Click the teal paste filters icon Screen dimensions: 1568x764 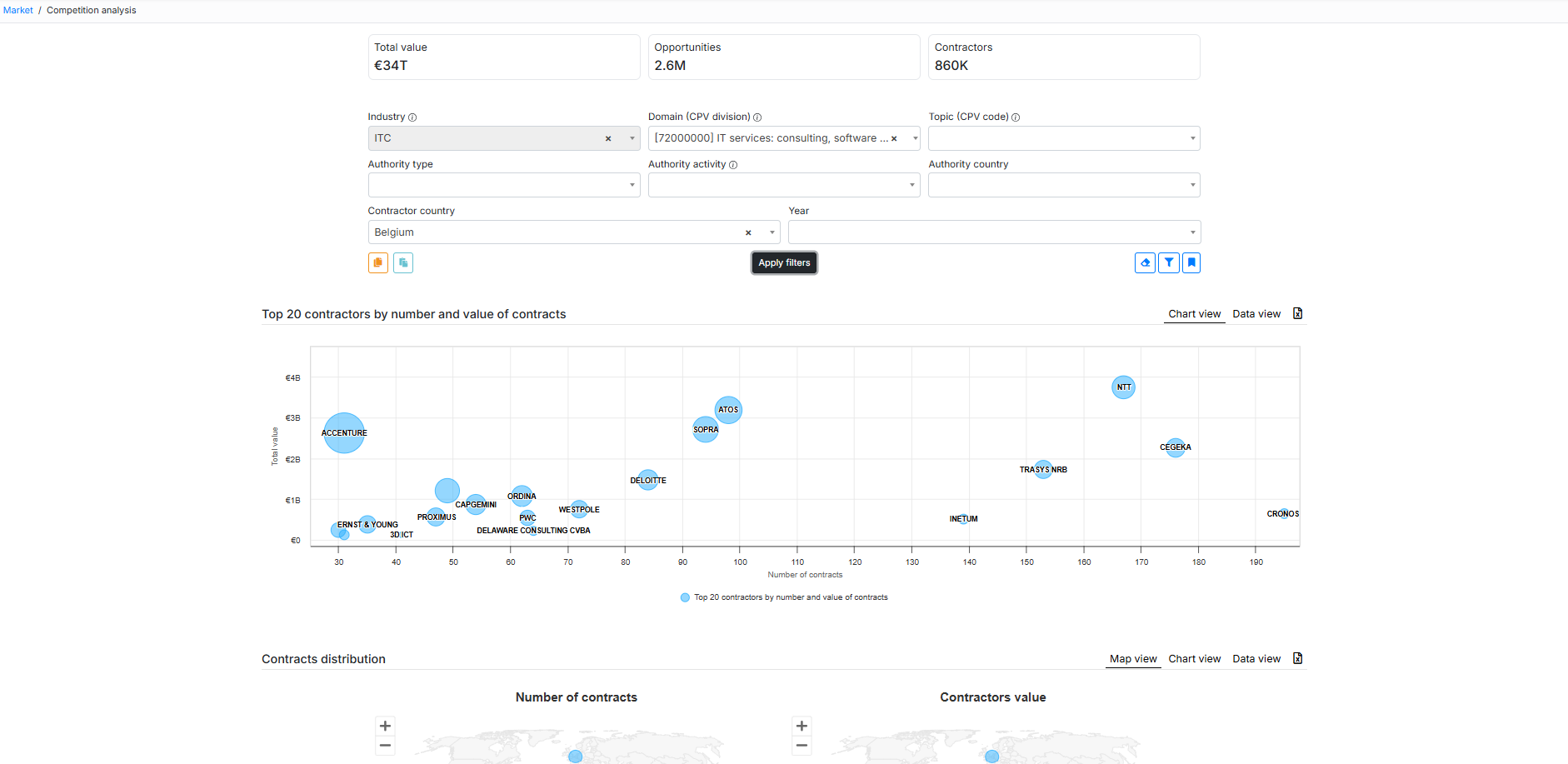click(x=403, y=262)
